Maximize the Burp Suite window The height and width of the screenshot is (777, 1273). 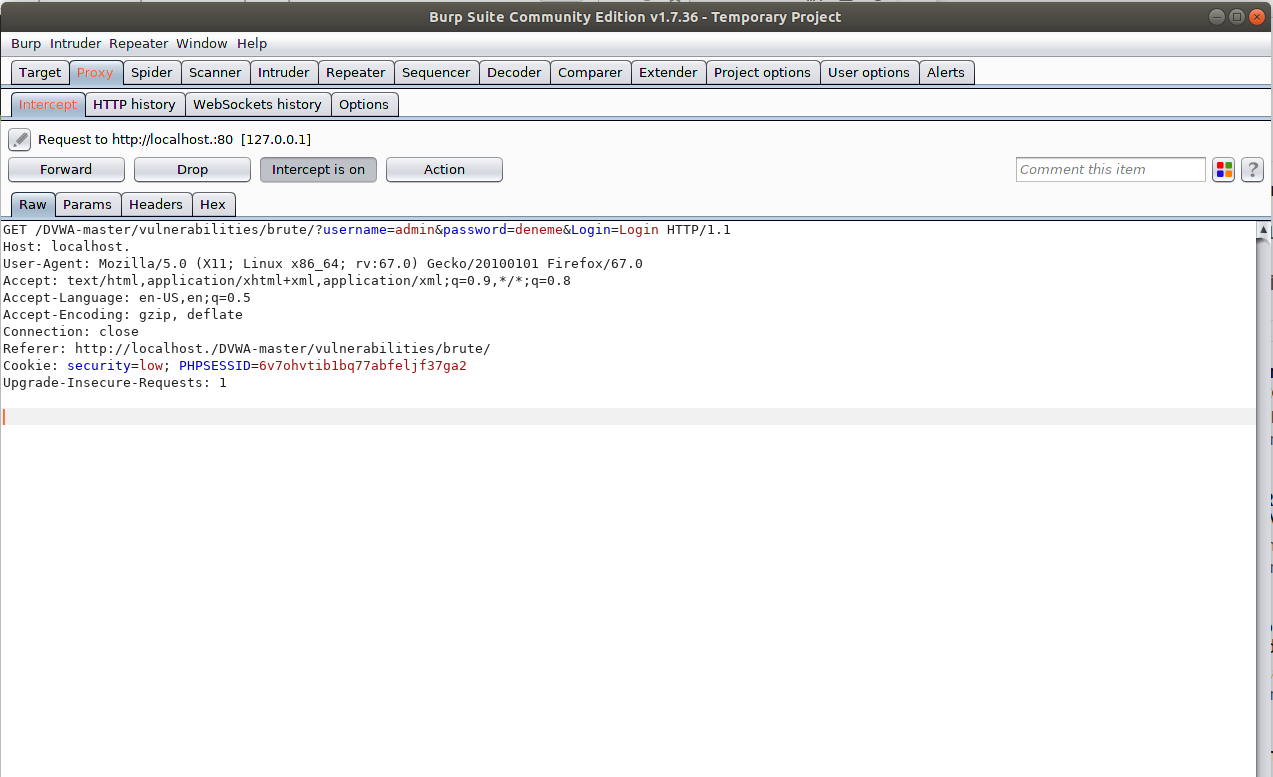click(x=1237, y=16)
